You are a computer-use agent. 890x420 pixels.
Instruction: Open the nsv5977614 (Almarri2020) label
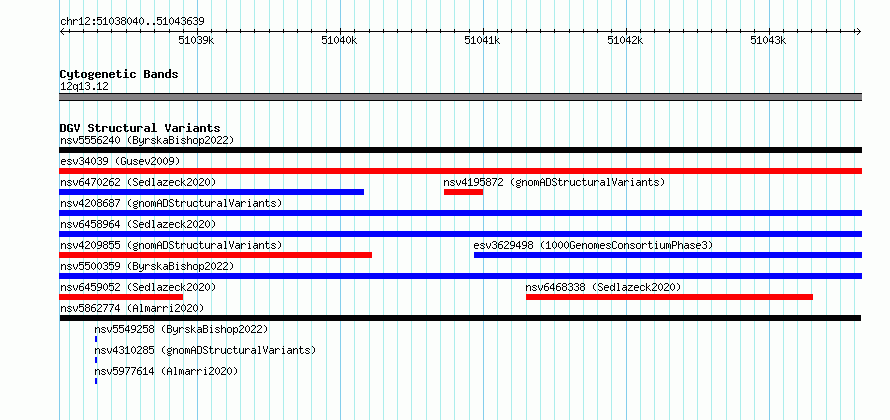(x=166, y=371)
